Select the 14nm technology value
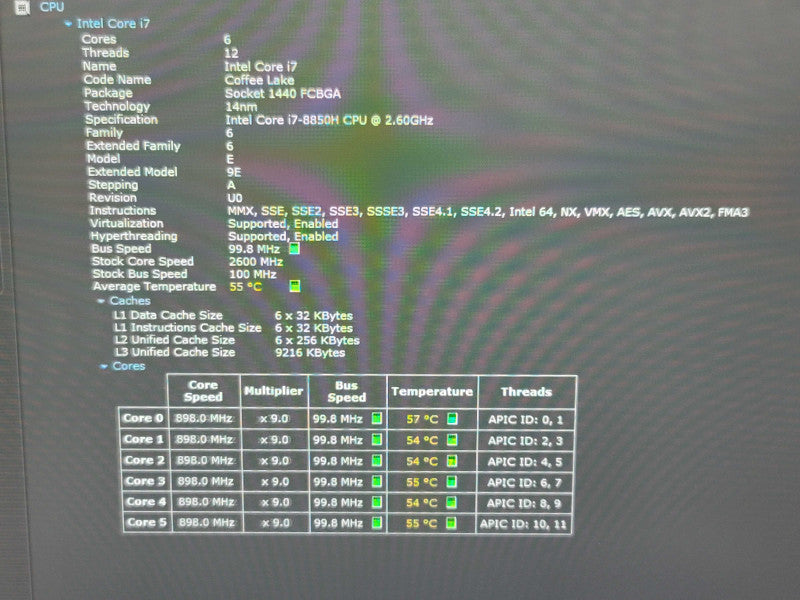 (x=241, y=107)
